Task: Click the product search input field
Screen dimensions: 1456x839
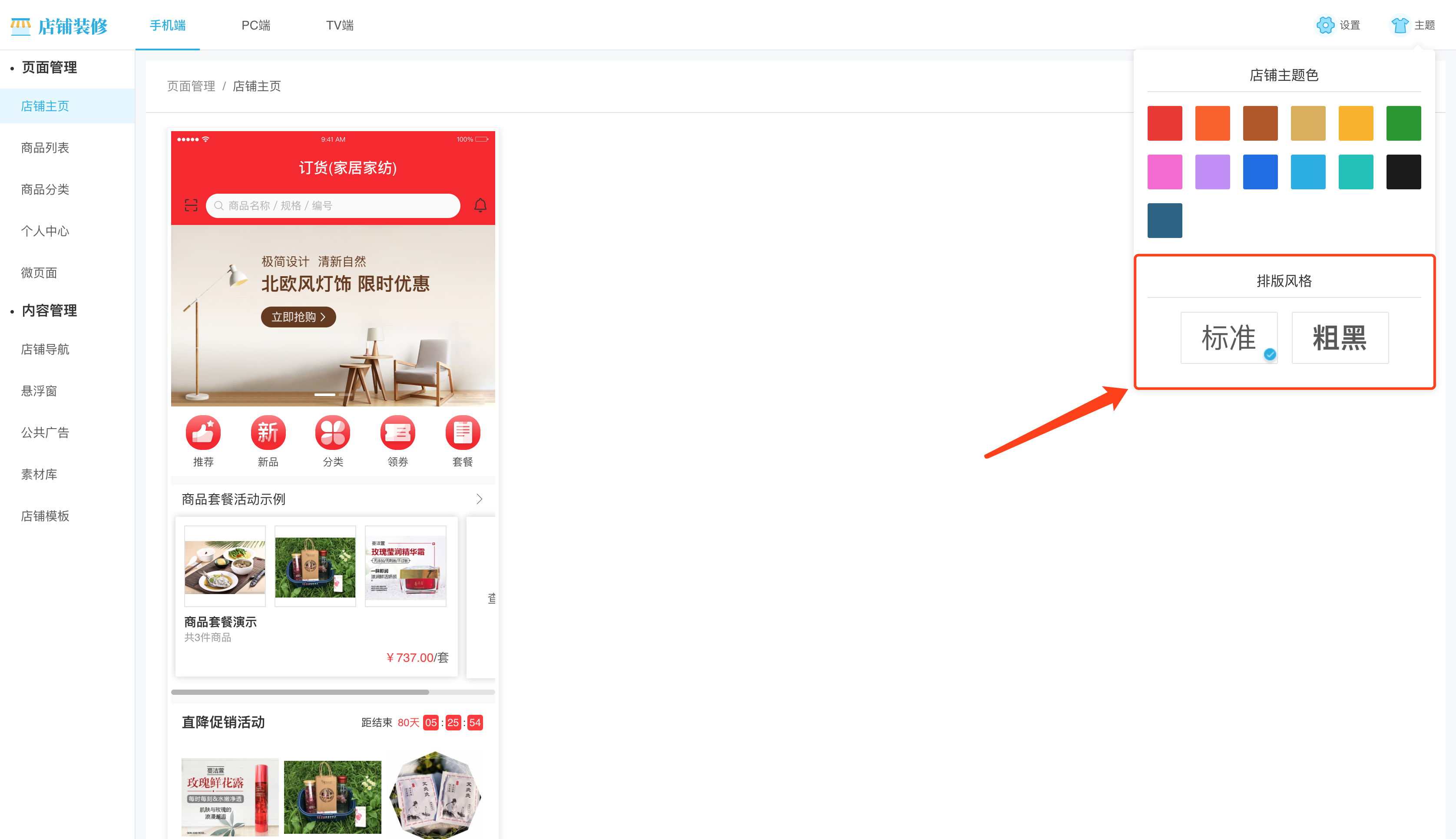Action: 333,206
